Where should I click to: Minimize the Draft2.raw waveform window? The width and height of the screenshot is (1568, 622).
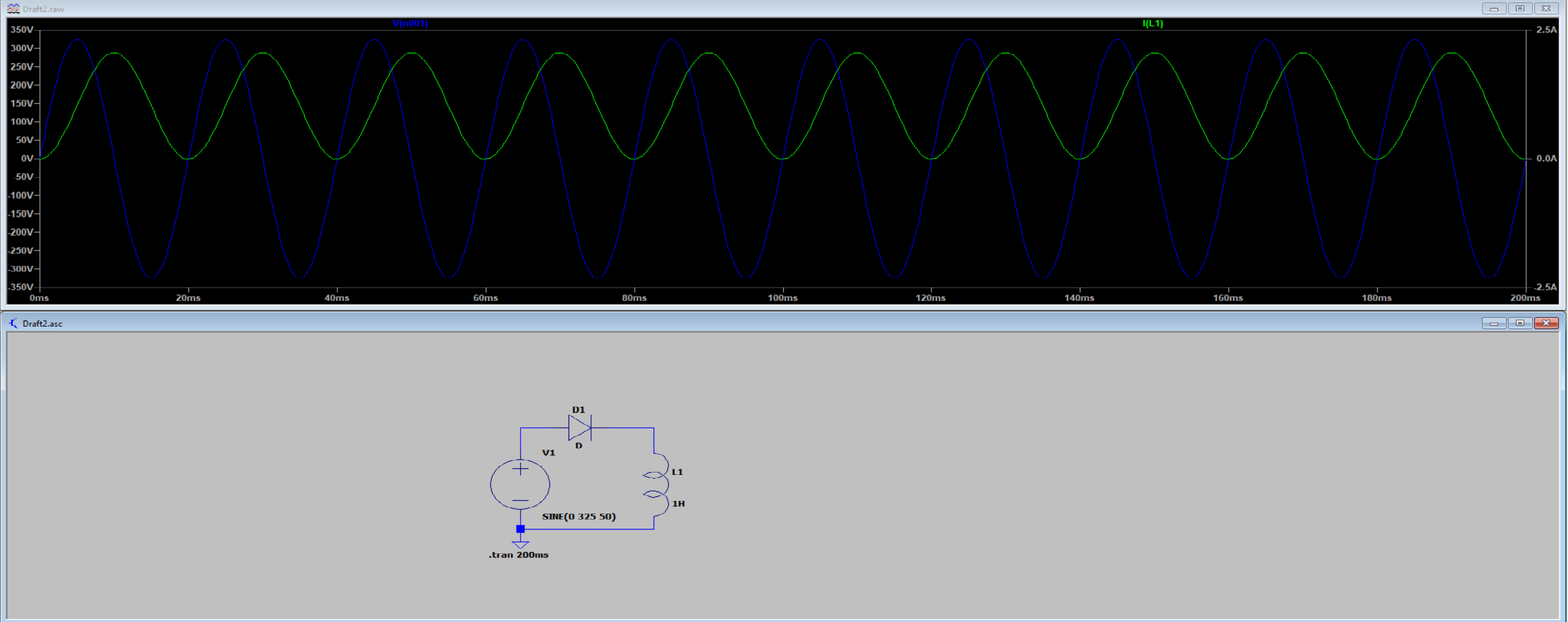coord(1494,9)
